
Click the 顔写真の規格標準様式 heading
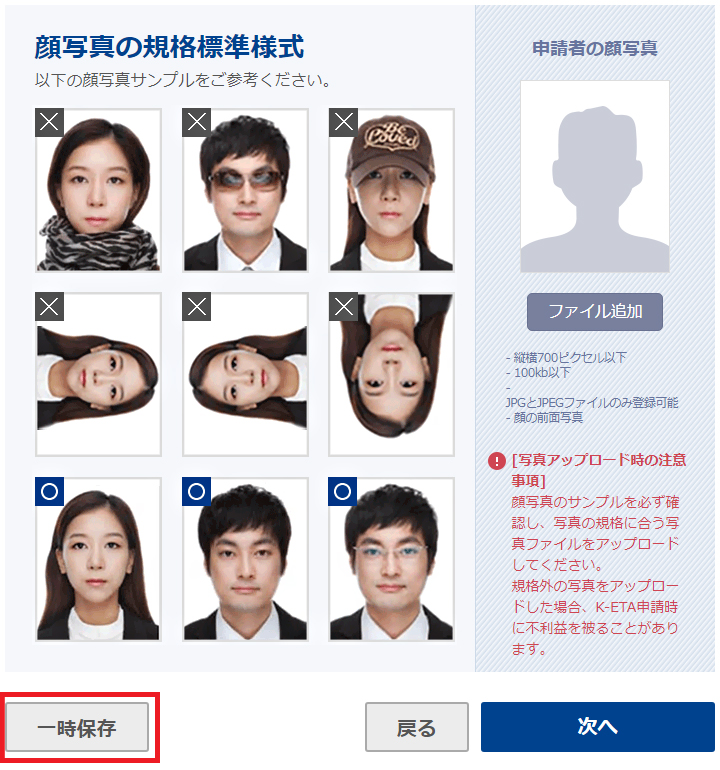click(x=169, y=48)
